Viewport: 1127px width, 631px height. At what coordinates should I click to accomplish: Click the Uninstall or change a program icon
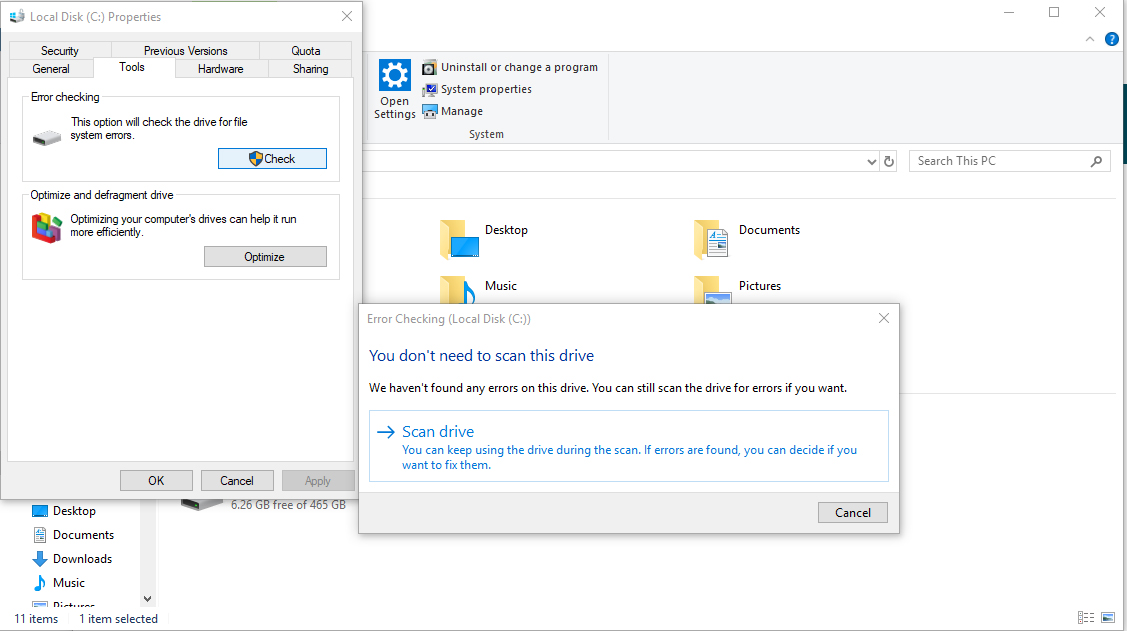click(x=431, y=66)
